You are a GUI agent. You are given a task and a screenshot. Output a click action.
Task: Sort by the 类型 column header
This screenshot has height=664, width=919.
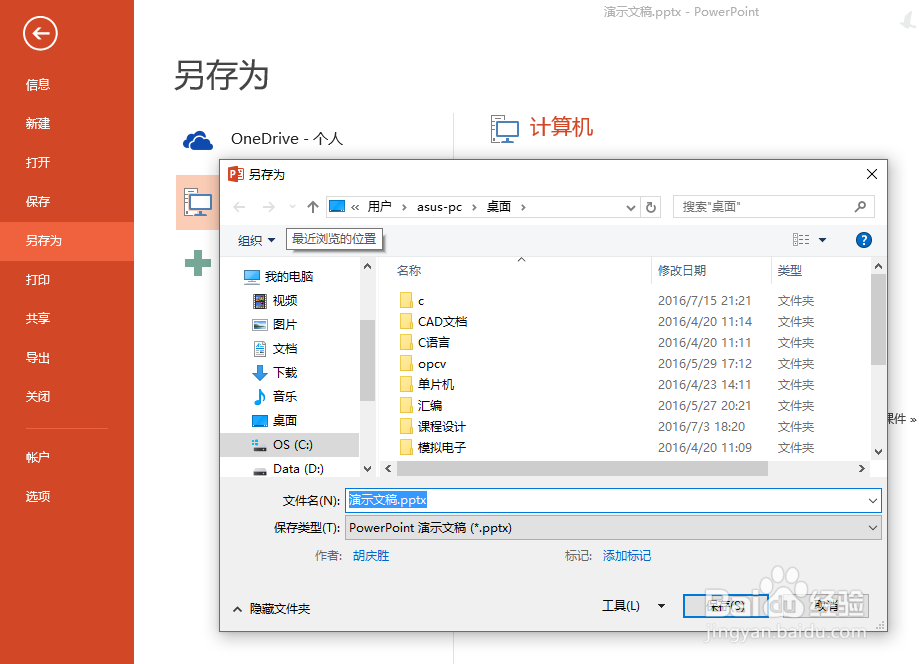[x=789, y=271]
